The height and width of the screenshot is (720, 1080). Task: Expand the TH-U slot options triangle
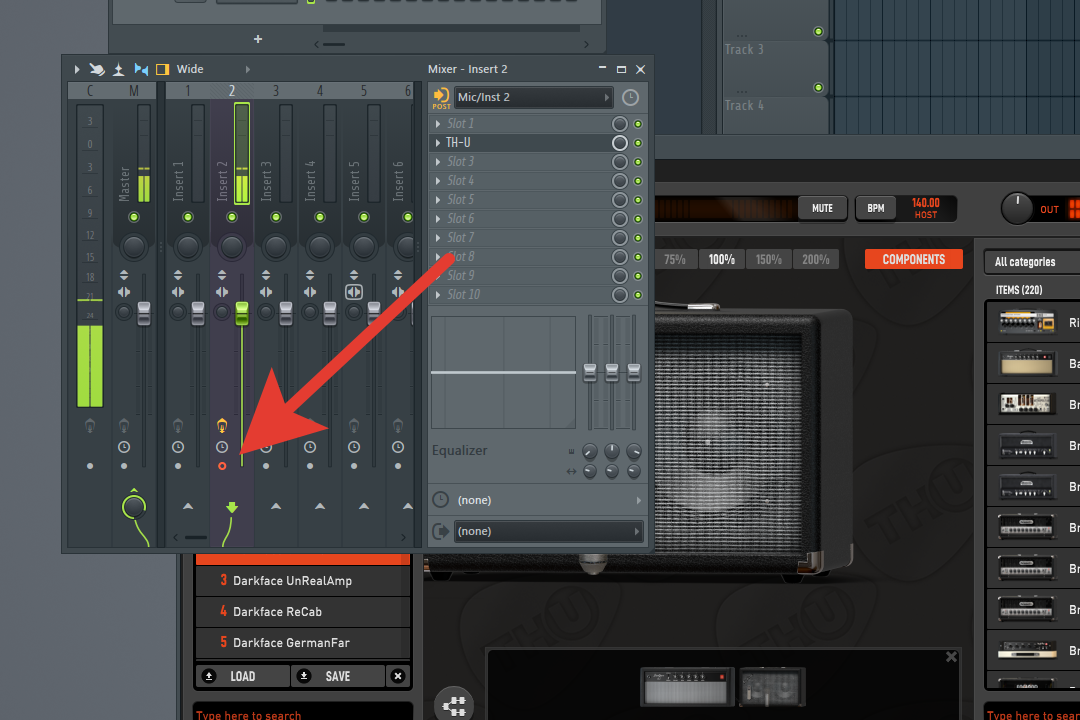coord(437,142)
